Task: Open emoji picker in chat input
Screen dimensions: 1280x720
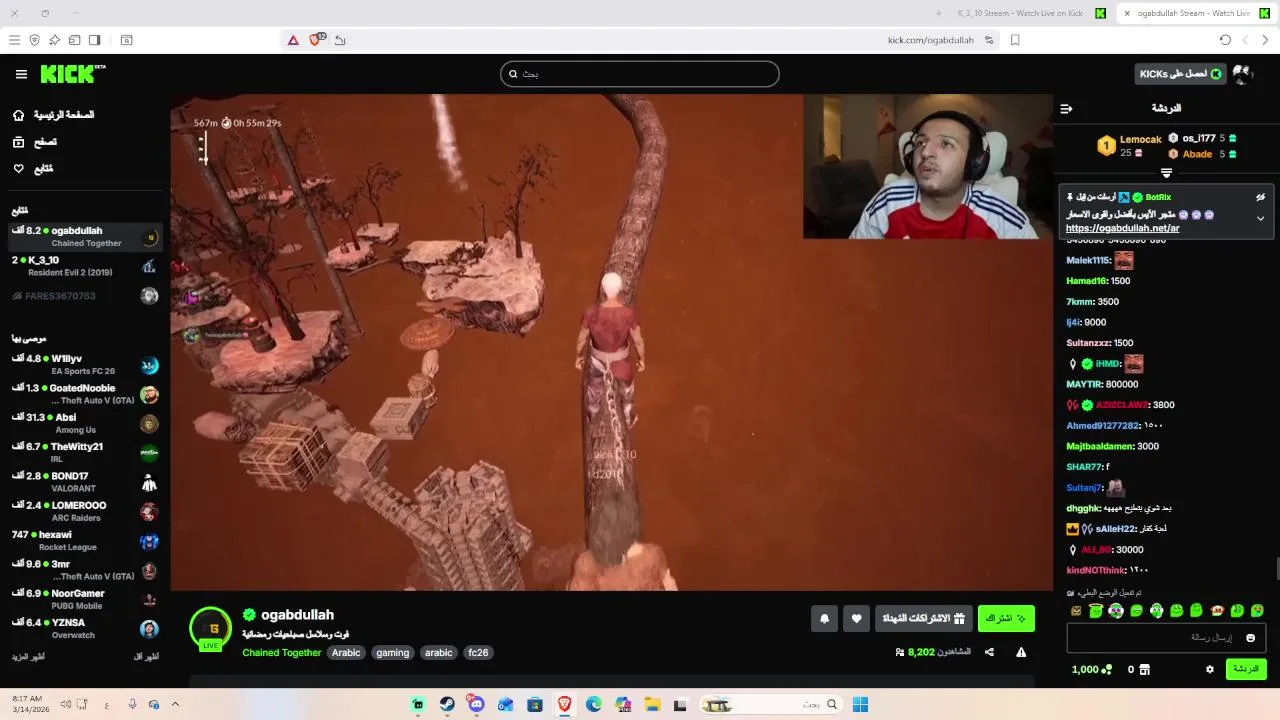Action: [1250, 638]
